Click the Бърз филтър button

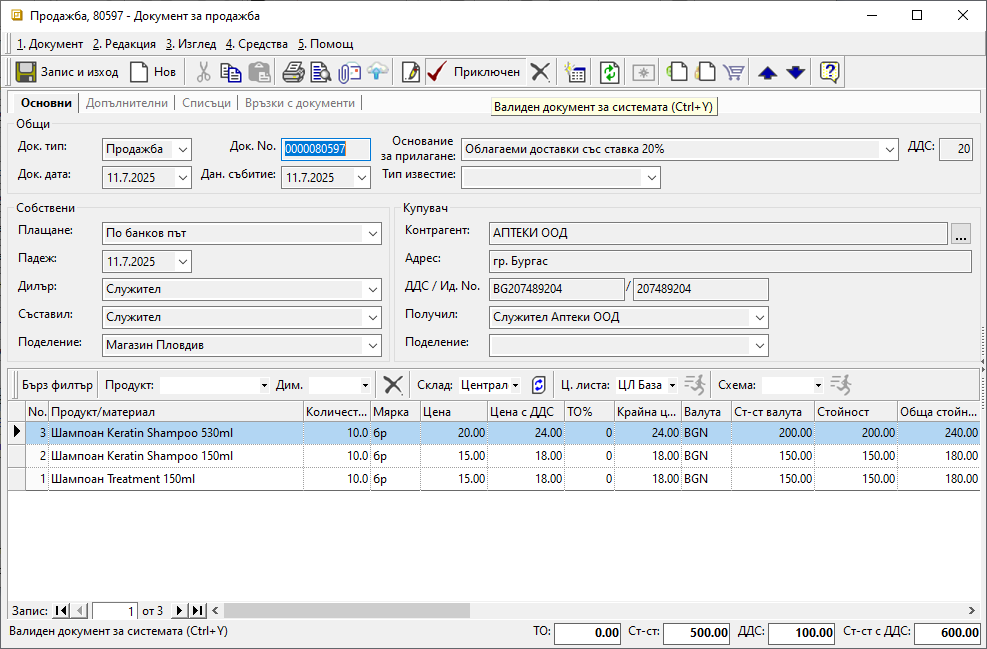click(x=57, y=385)
